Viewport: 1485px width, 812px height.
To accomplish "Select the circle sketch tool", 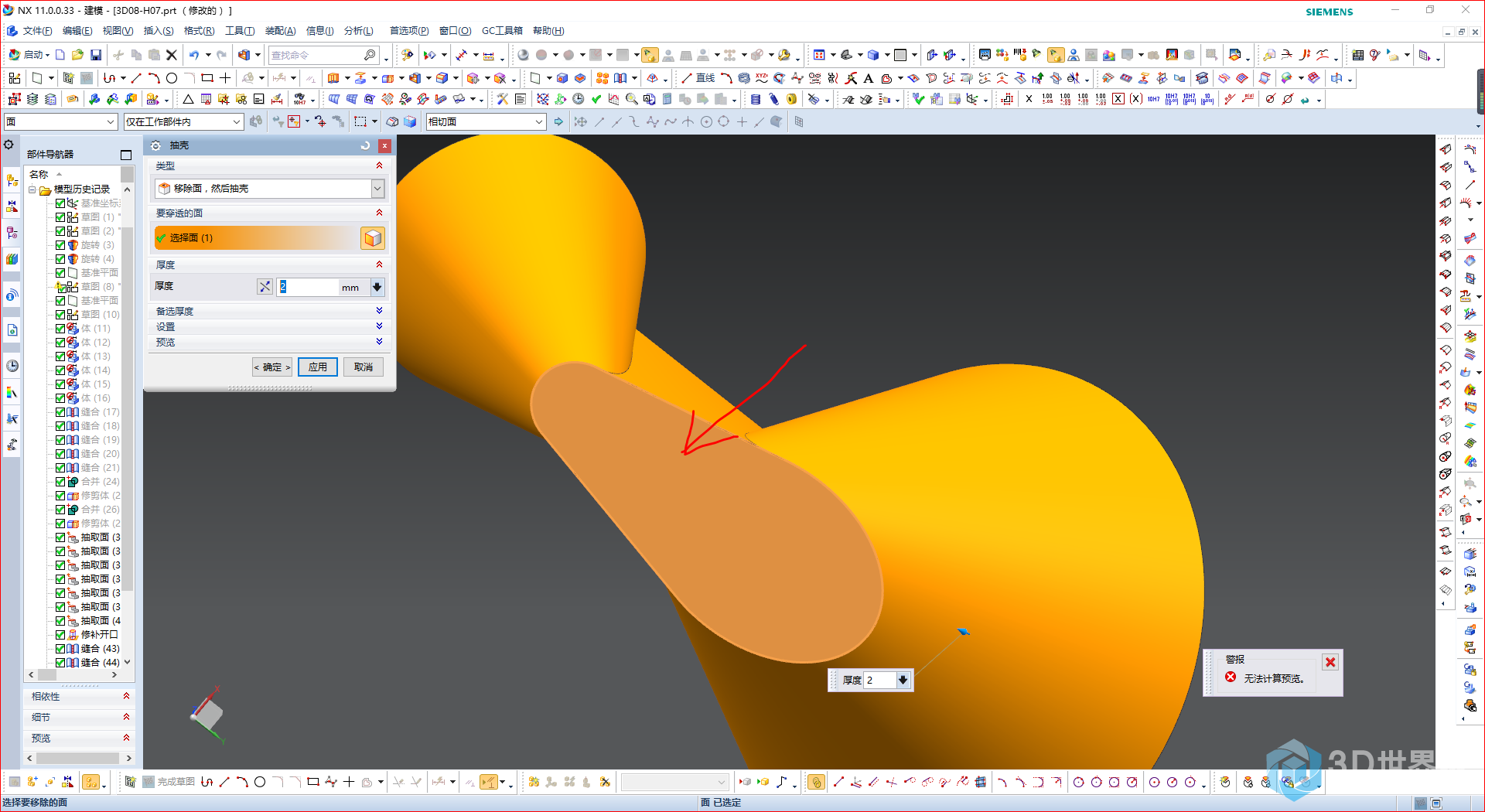I will coord(172,78).
